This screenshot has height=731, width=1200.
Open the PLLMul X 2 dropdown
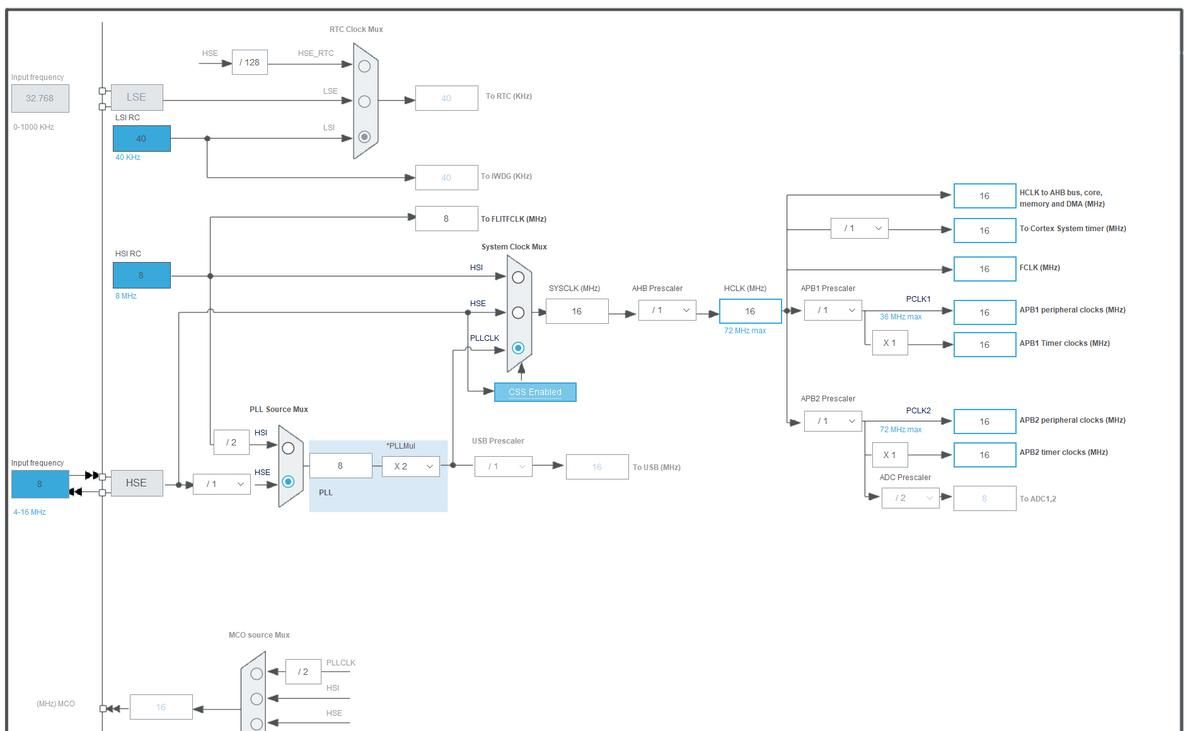411,466
